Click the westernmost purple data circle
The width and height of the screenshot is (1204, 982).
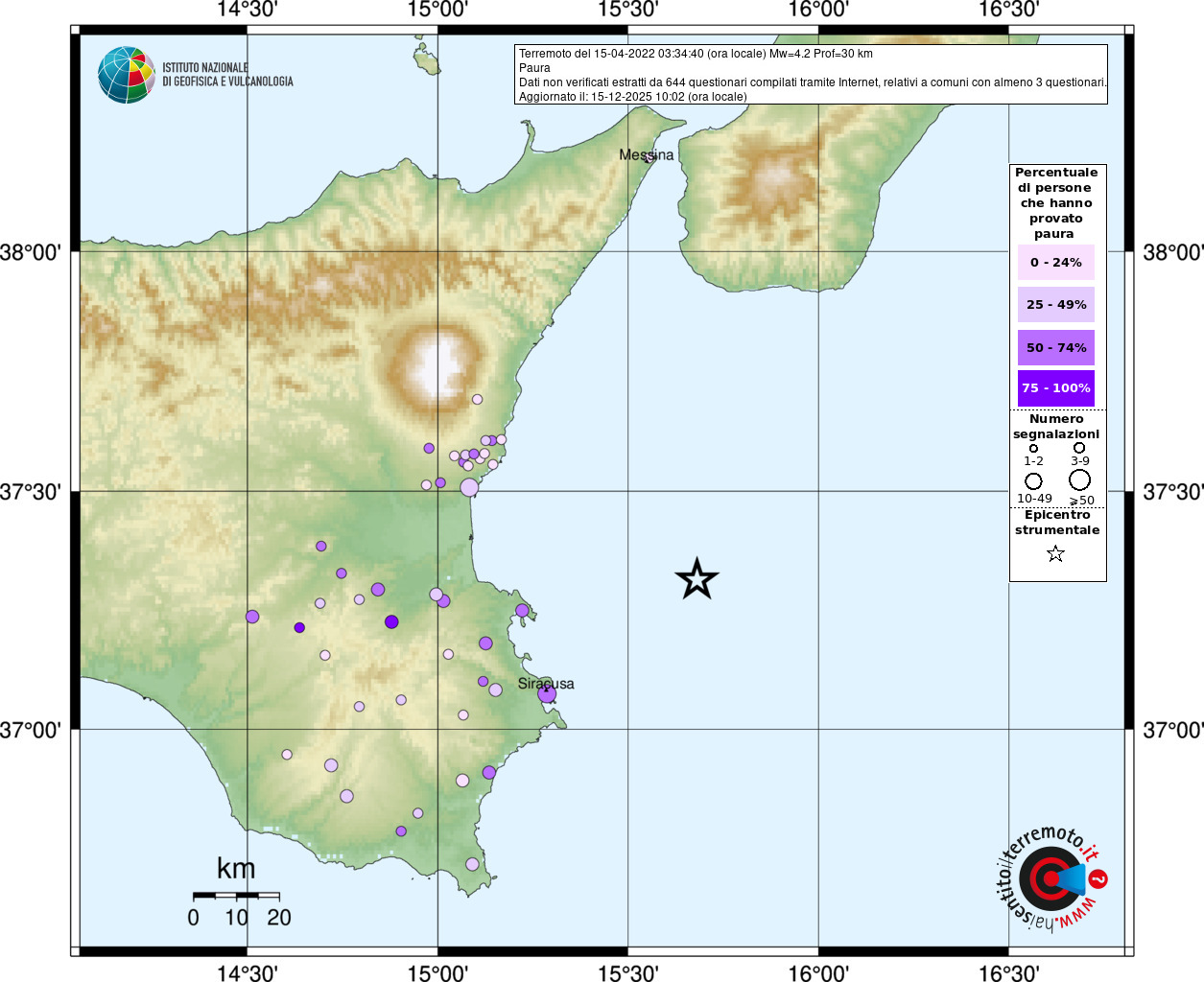tap(252, 617)
